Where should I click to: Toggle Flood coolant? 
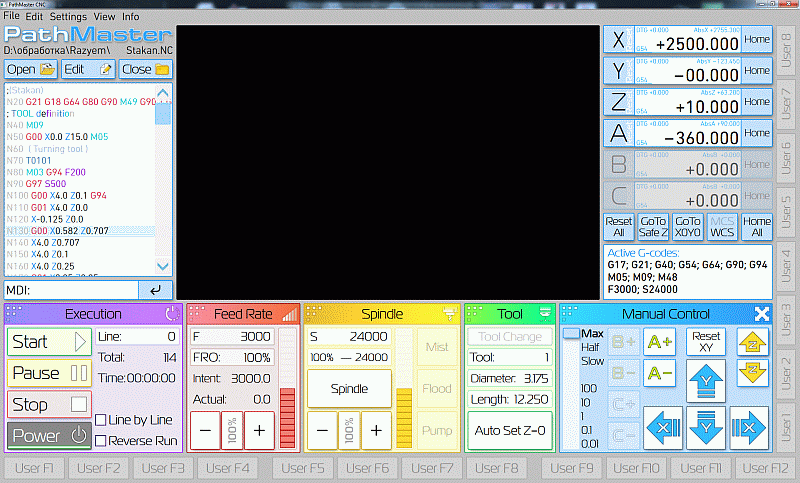(x=437, y=389)
